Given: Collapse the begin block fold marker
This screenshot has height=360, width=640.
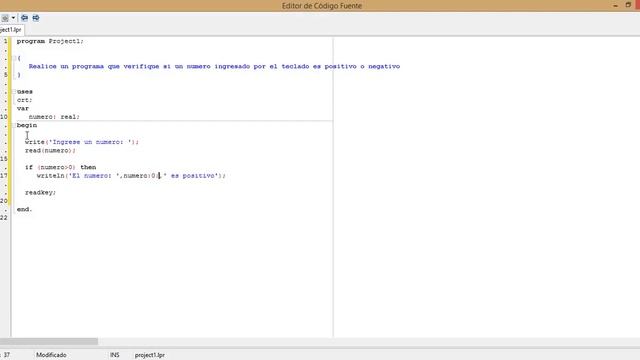Looking at the screenshot, I should point(14,125).
